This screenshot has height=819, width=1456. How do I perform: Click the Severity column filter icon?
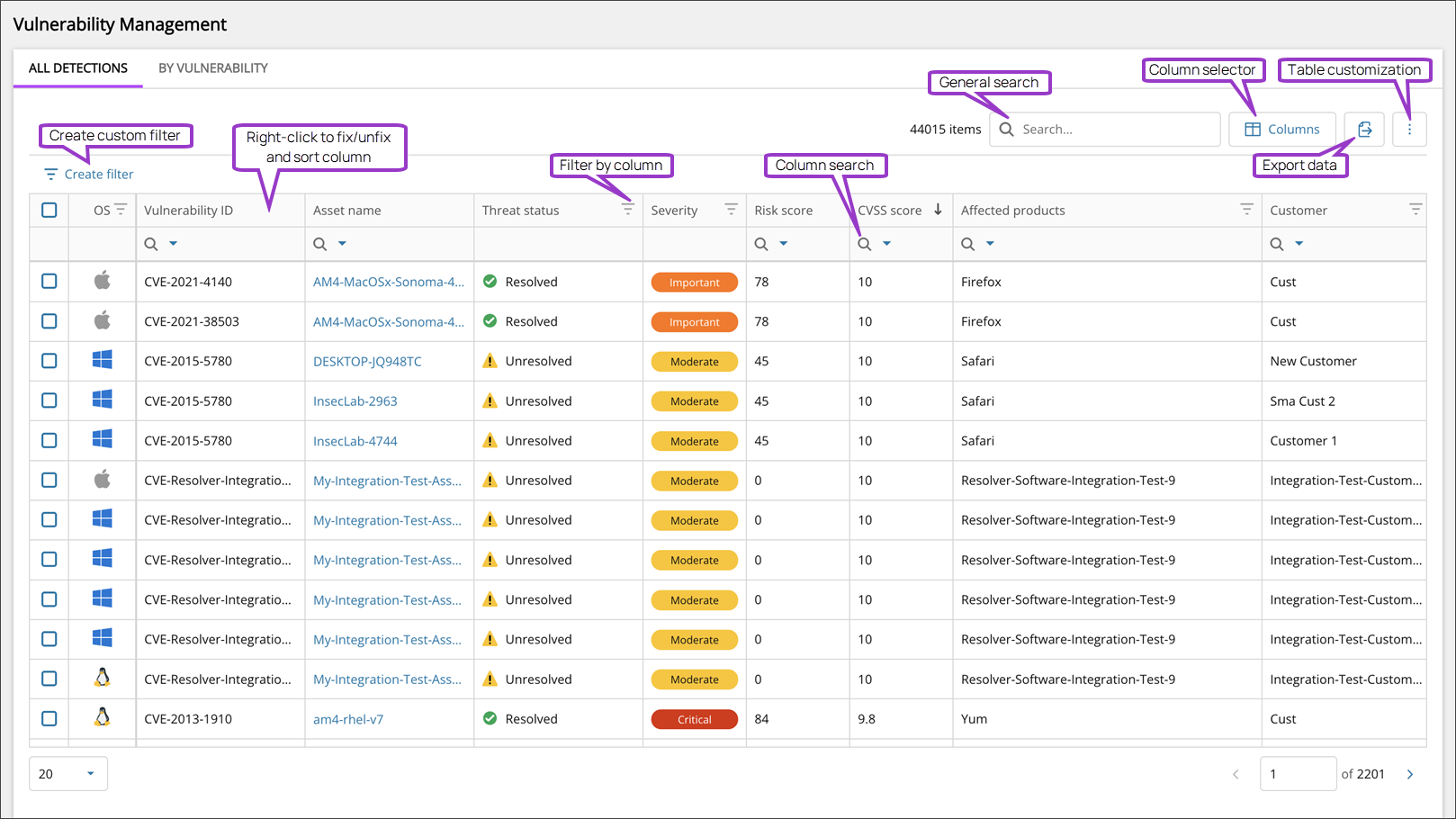coord(731,210)
